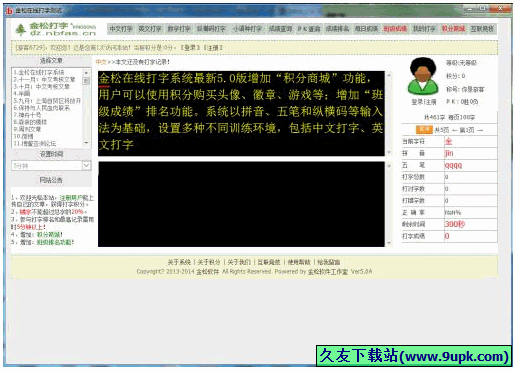Open the 纵横码打字 navigation tab
Screen dimensions: 515x370
coord(211,29)
